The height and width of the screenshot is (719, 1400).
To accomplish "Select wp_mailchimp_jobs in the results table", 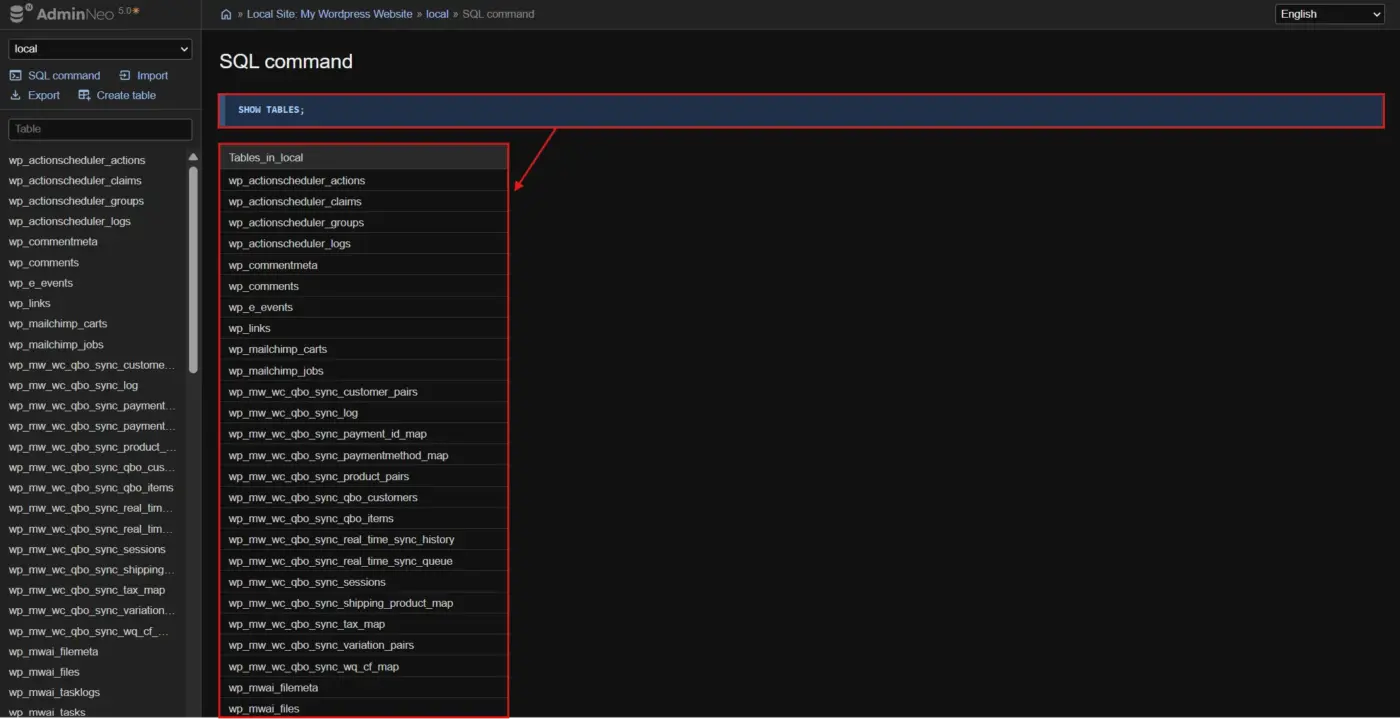I will pos(364,371).
